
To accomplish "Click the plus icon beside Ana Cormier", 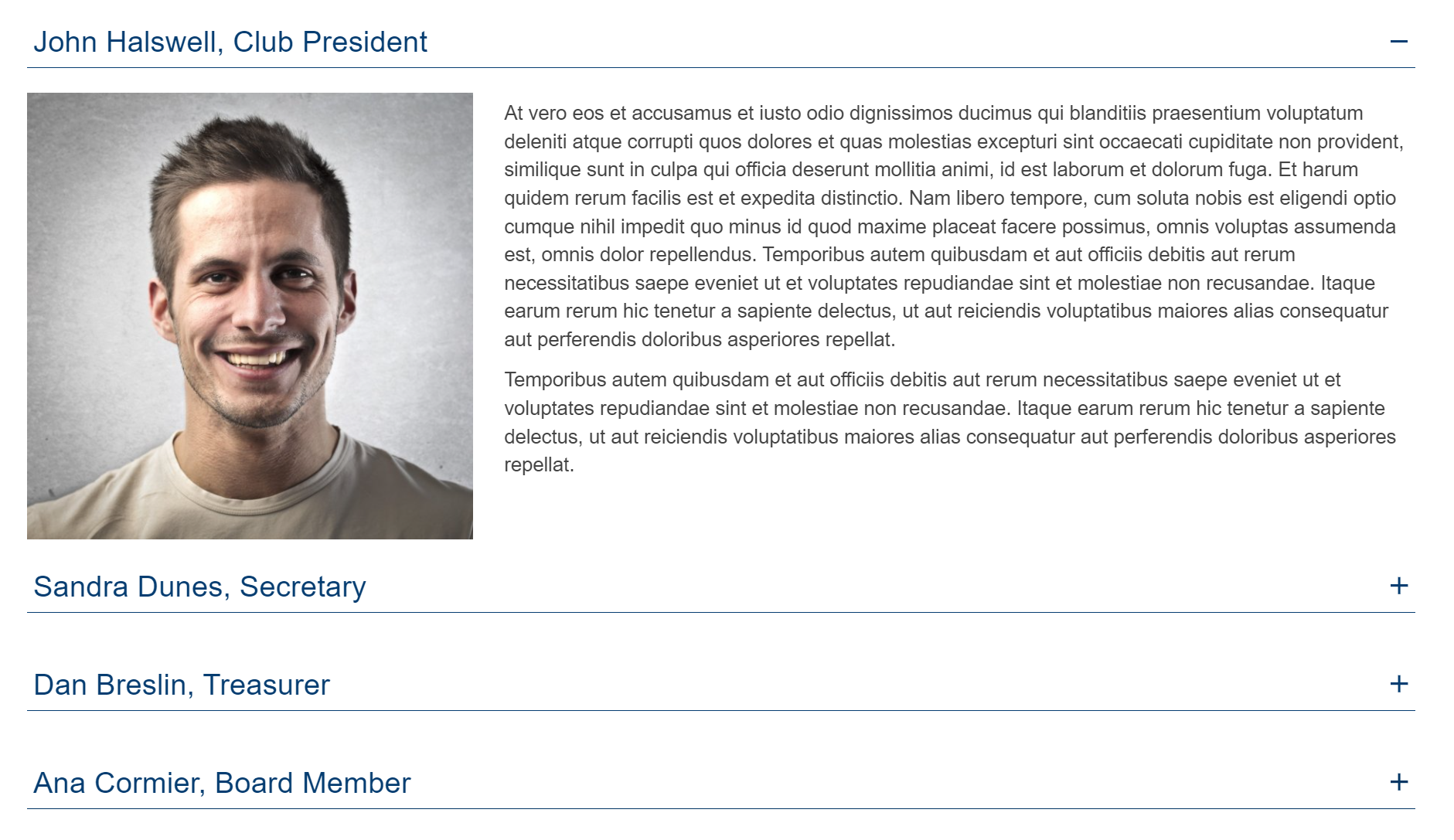I will tap(1398, 782).
